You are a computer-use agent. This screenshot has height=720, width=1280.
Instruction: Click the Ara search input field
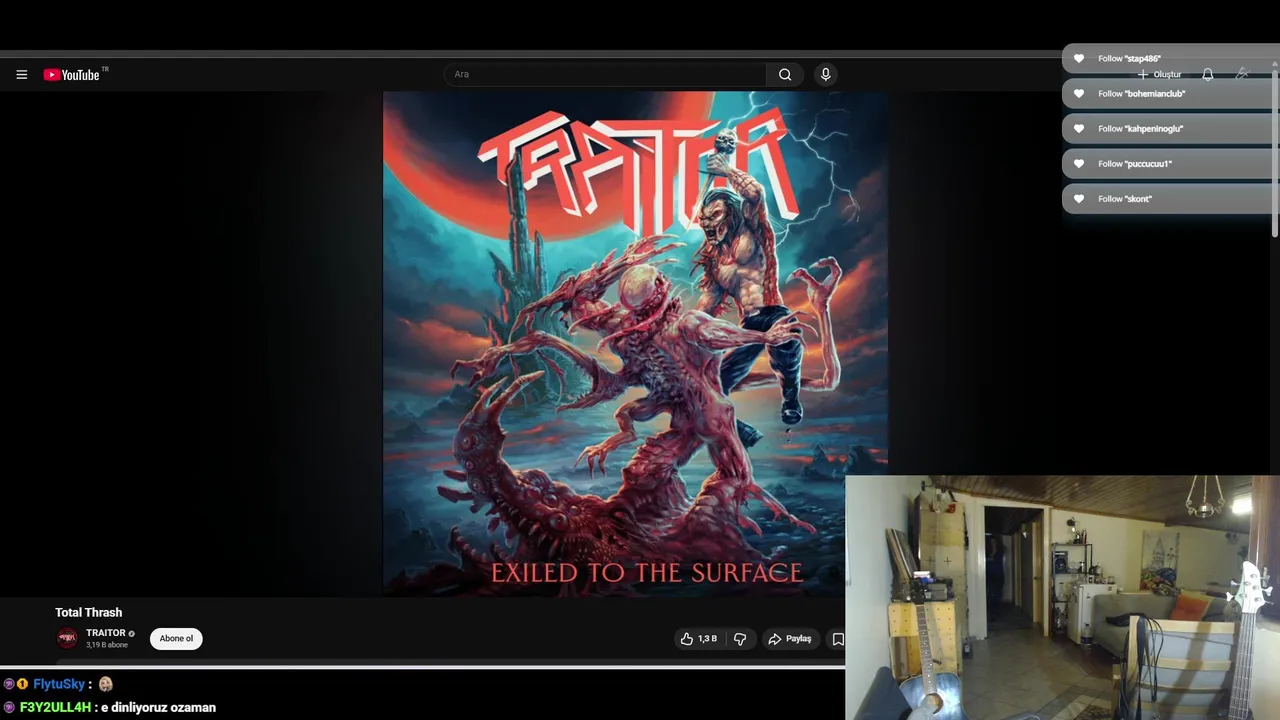tap(606, 74)
